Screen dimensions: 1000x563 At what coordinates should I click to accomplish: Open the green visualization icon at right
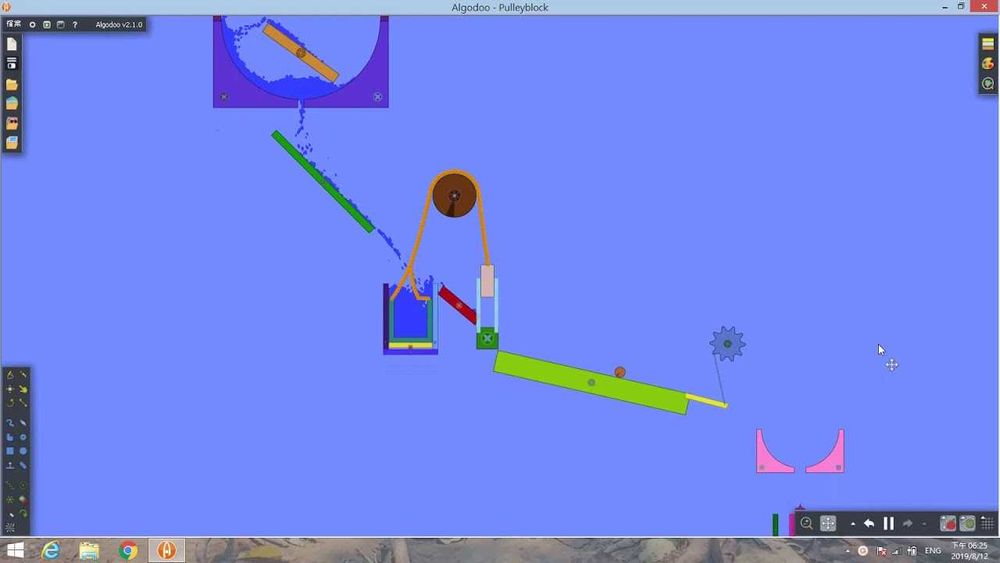click(988, 84)
